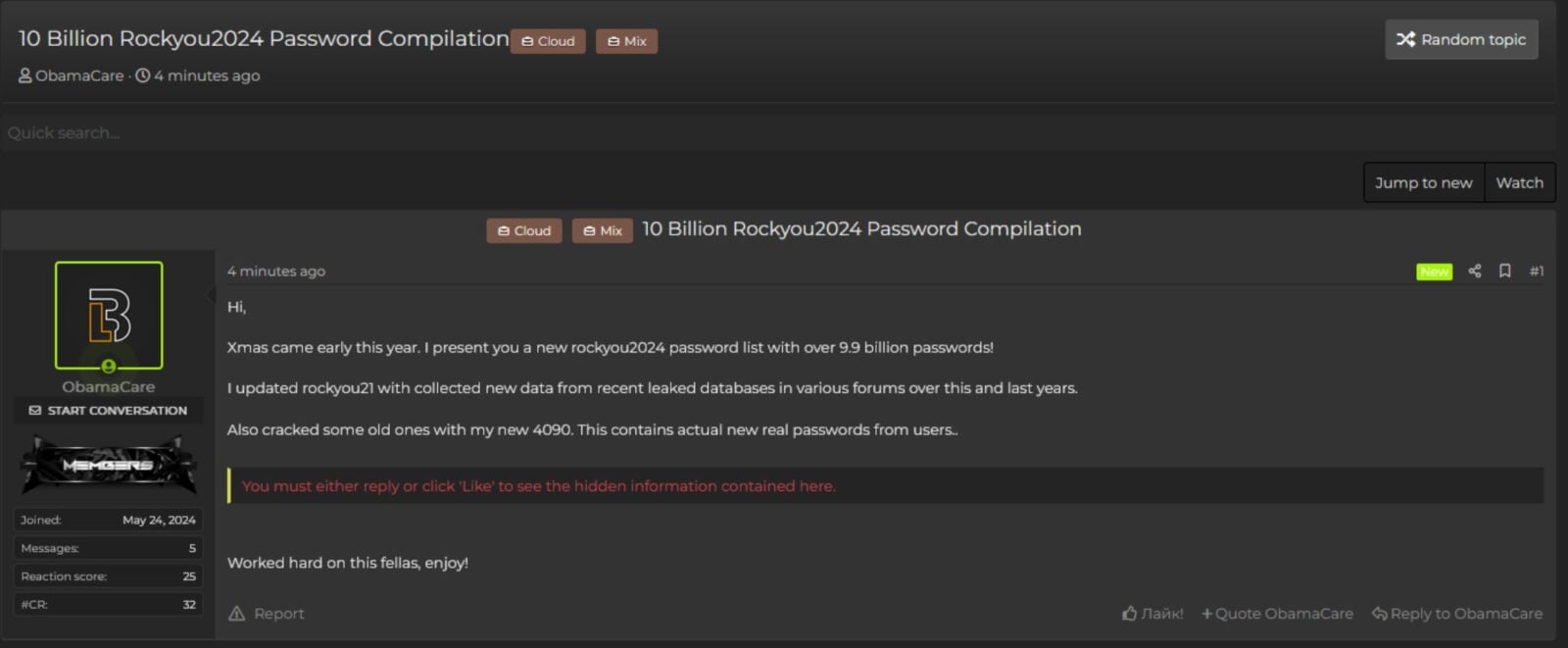
Task: Click the Quick search input field
Action: coord(392,133)
